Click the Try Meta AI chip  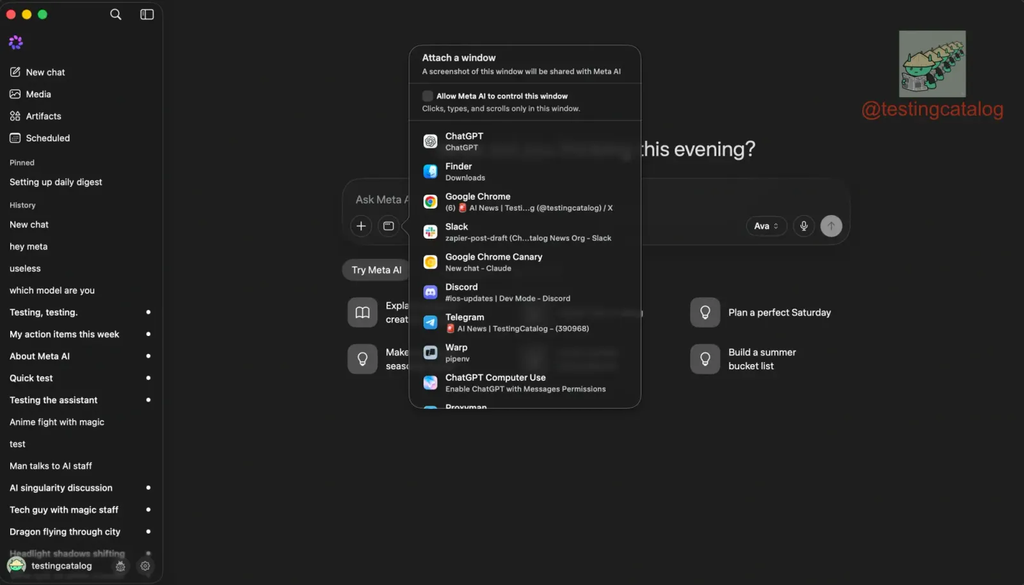[377, 270]
